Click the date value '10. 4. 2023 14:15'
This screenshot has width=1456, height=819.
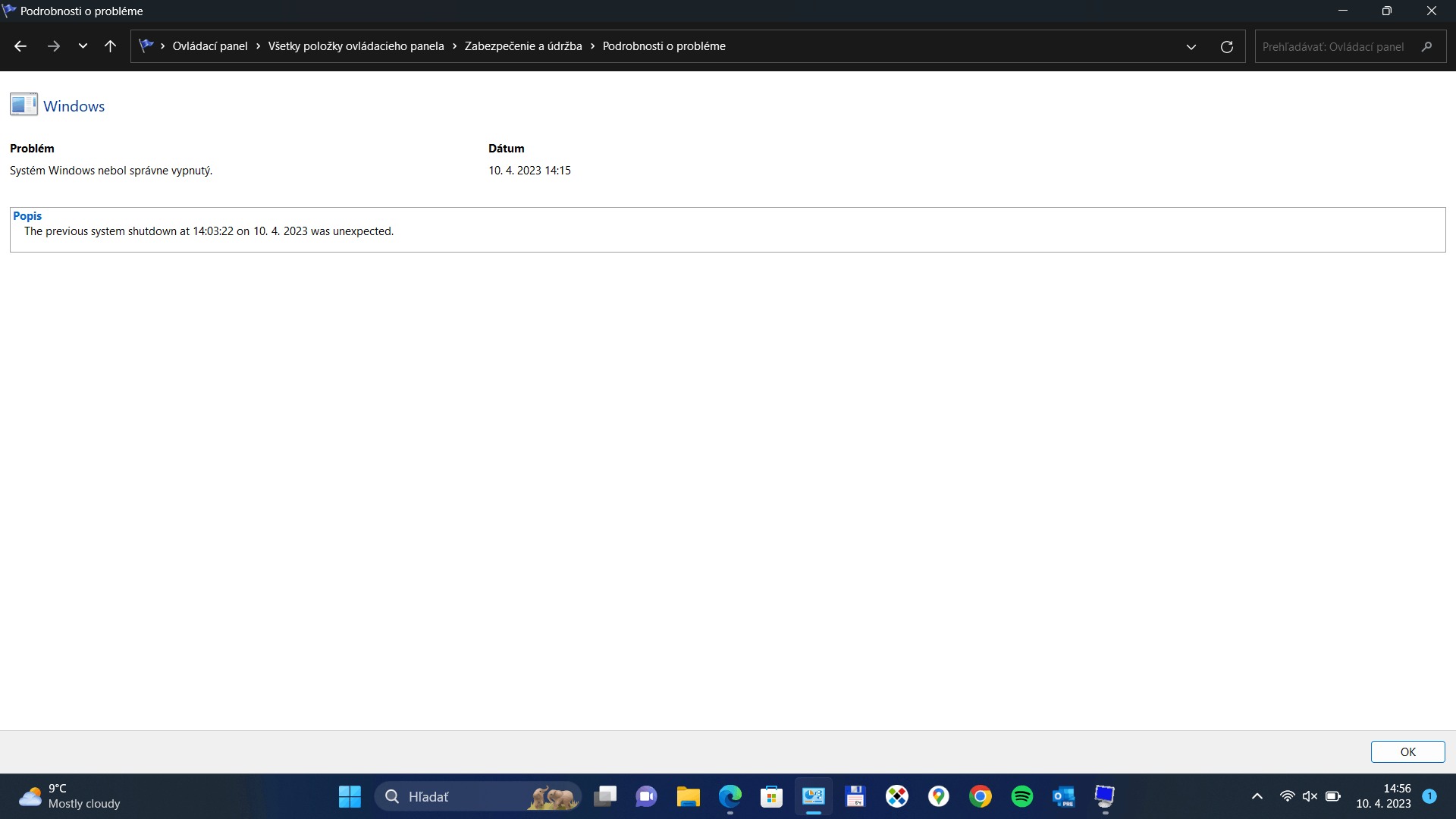pos(529,171)
